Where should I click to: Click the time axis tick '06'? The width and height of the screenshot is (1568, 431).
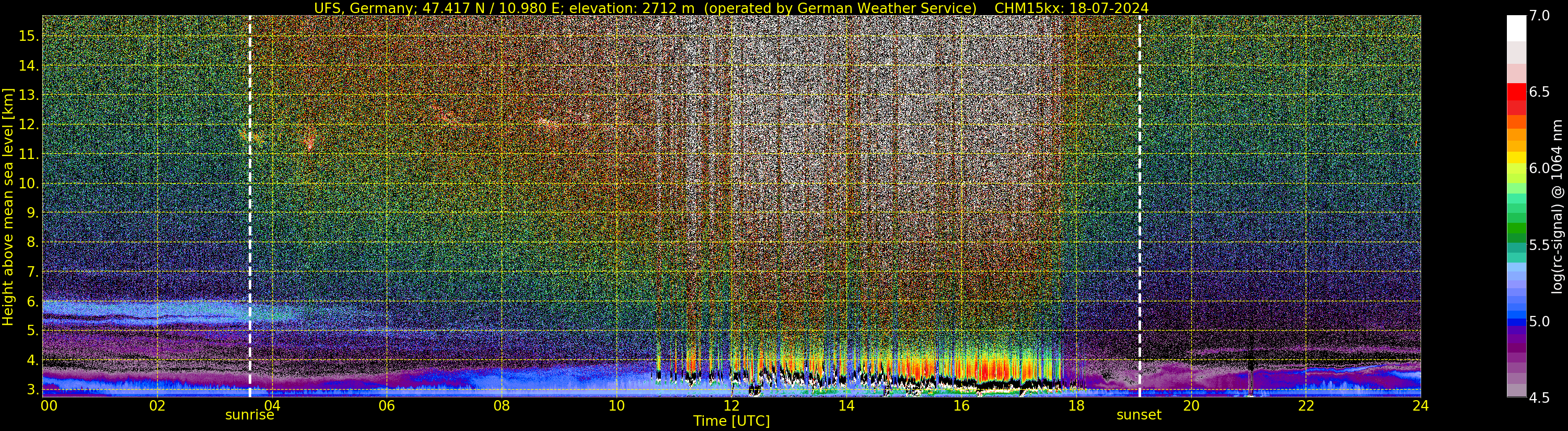(x=387, y=405)
